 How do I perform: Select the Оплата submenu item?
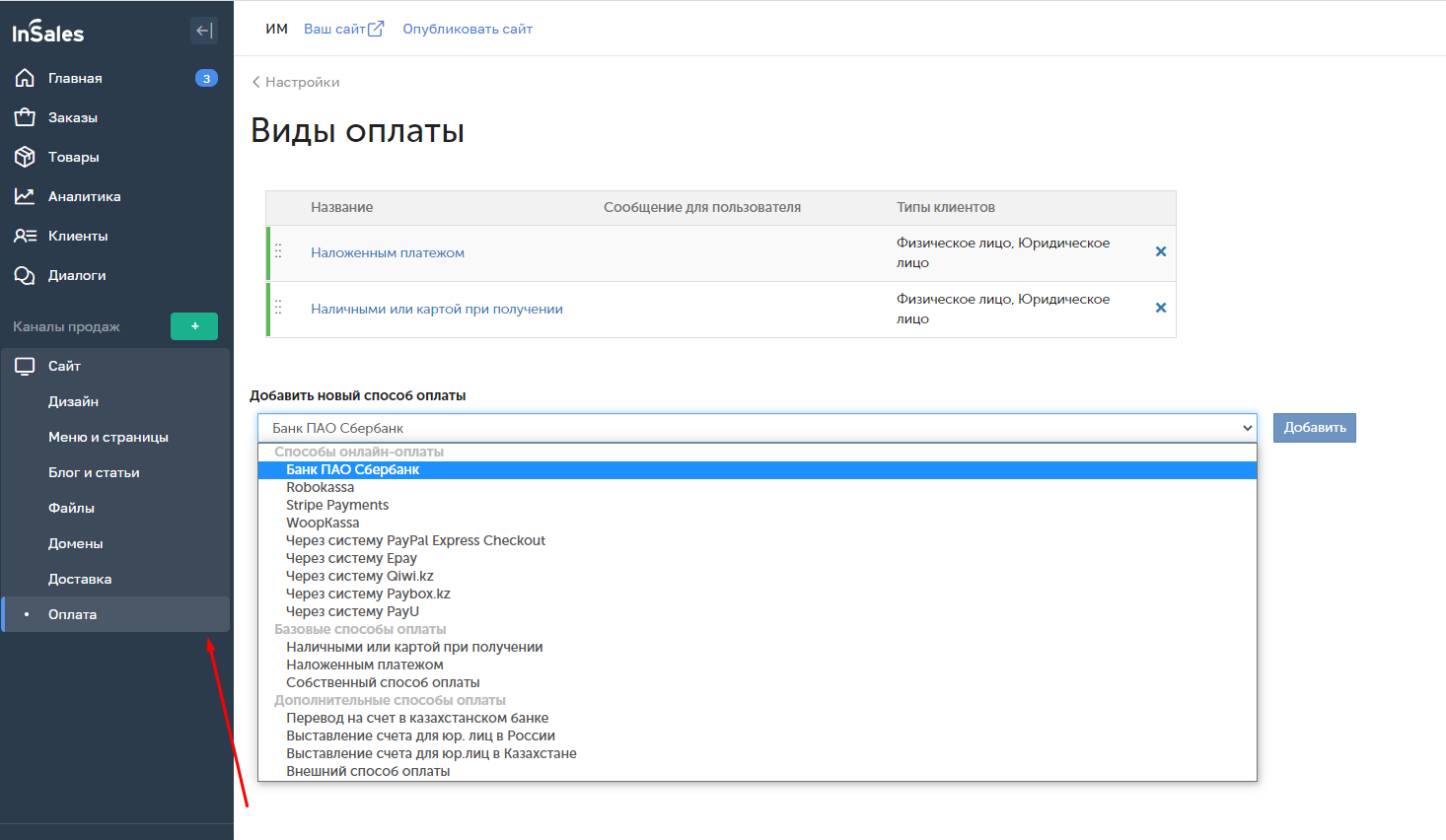(x=116, y=614)
